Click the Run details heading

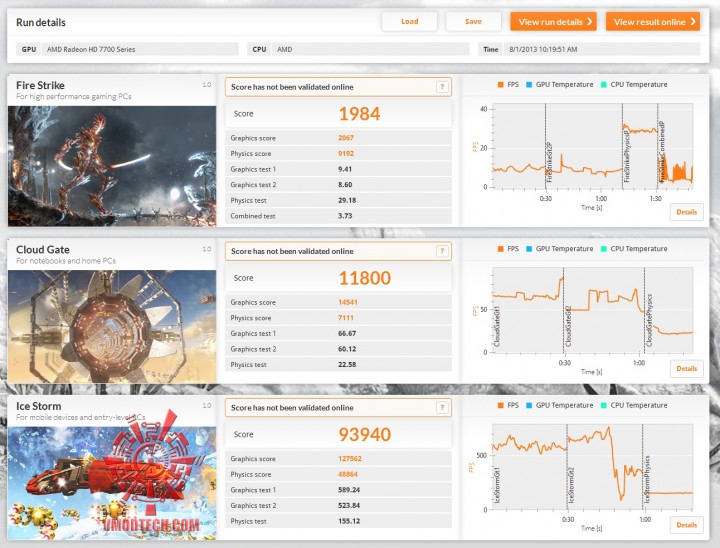pos(40,23)
